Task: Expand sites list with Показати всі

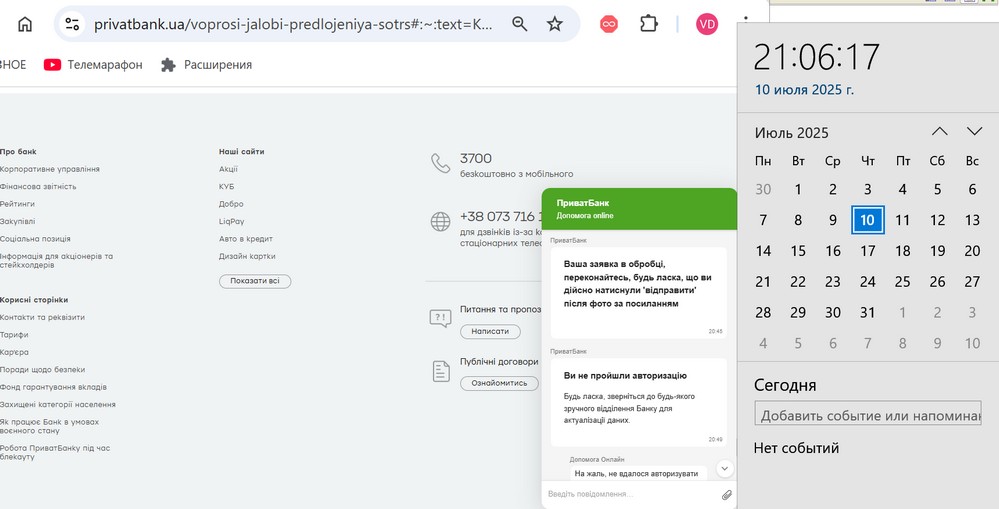Action: (x=255, y=281)
